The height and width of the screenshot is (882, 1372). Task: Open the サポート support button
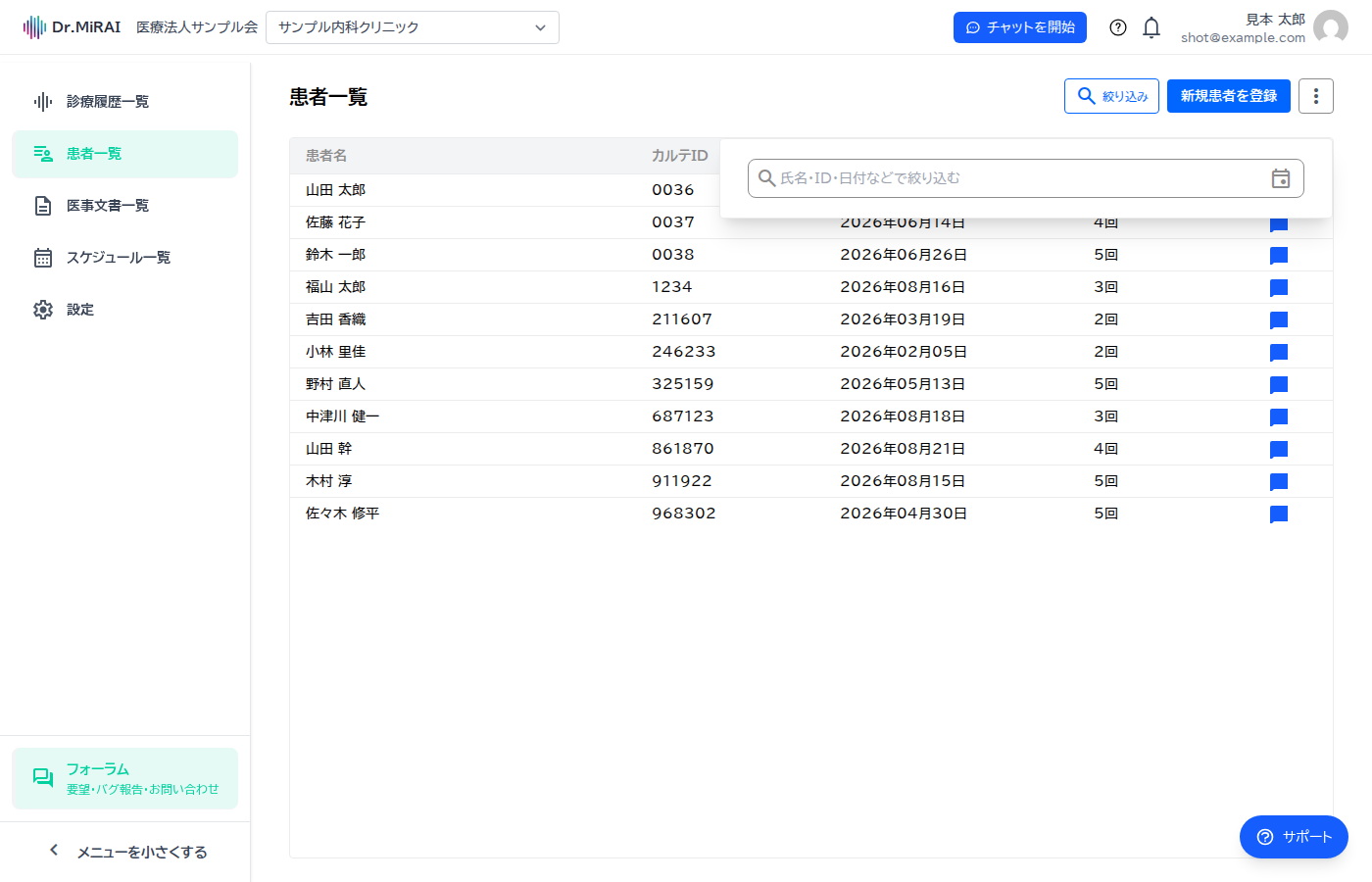click(x=1294, y=837)
